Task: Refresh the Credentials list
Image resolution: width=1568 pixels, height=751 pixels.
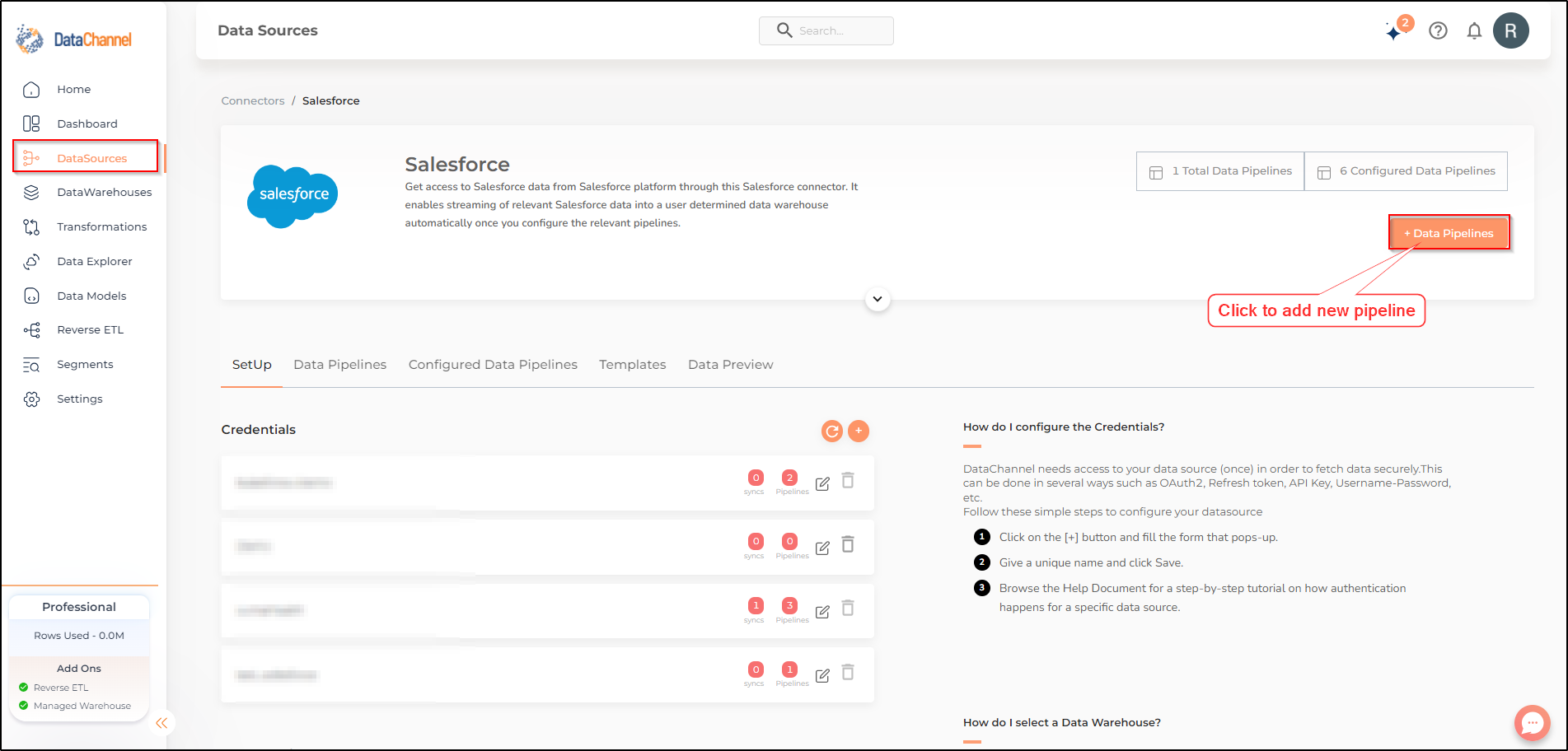Action: pos(832,431)
